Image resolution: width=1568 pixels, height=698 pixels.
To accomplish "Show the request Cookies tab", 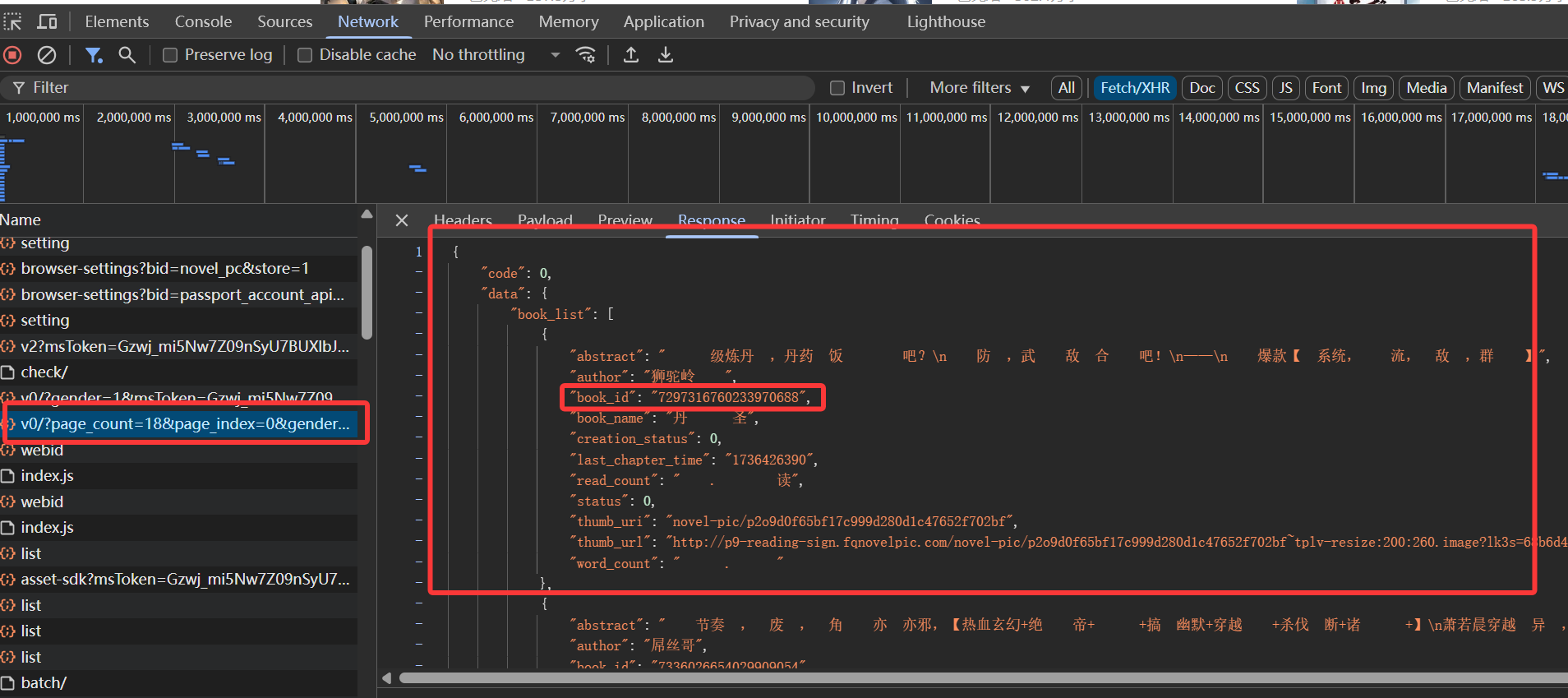I will coord(952,220).
